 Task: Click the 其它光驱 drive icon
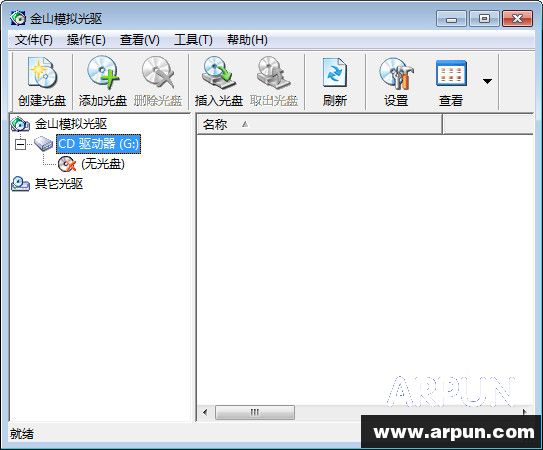[x=20, y=184]
